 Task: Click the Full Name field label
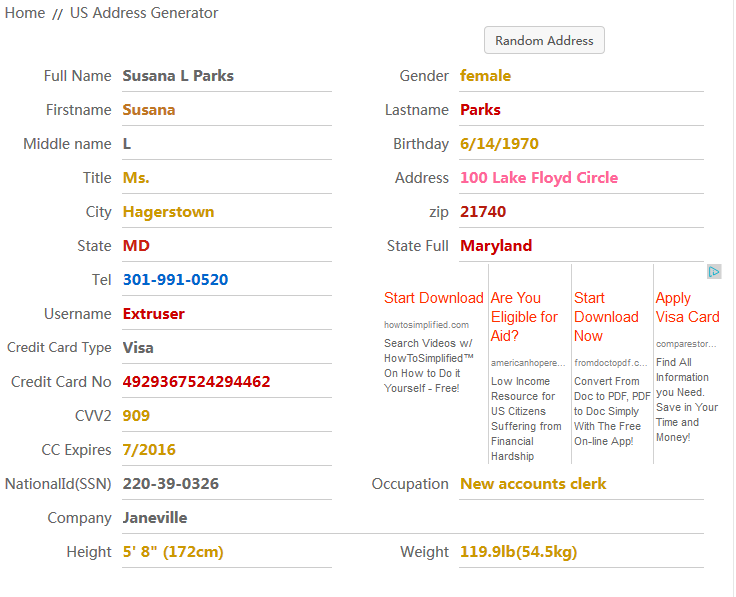pos(77,76)
